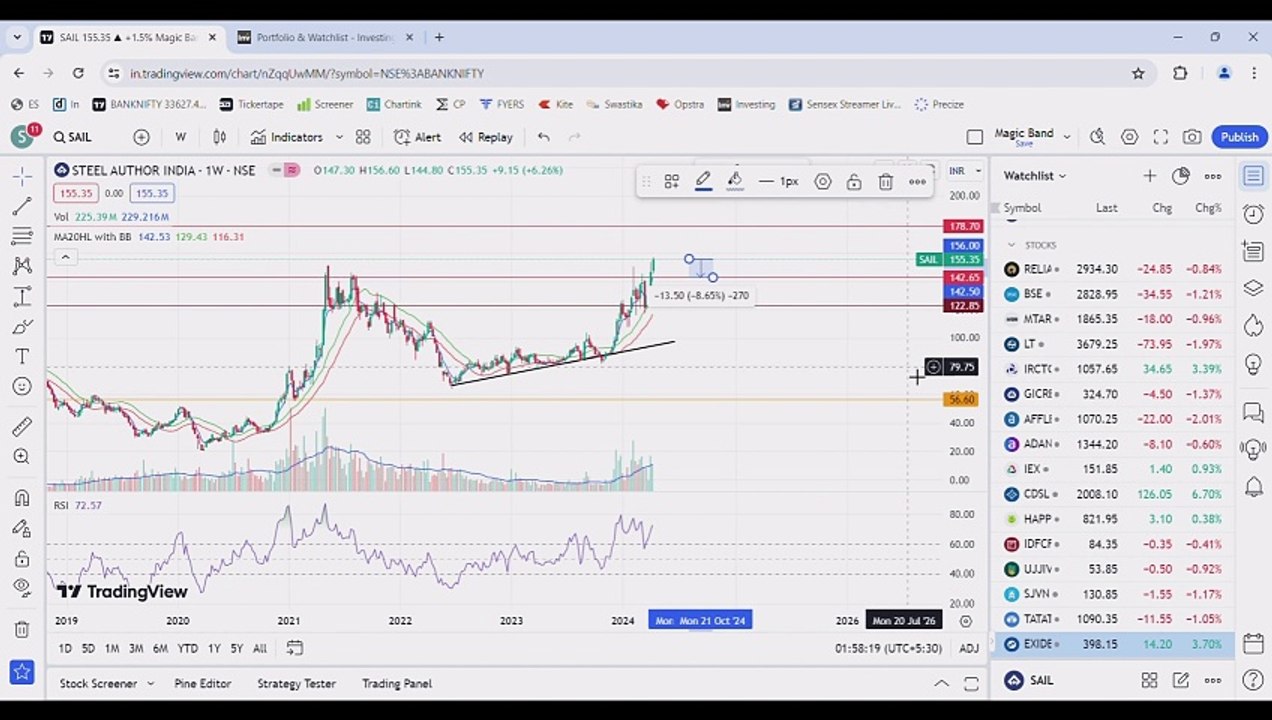Open the Fibonacci retracement tools
The height and width of the screenshot is (720, 1272).
coord(21,236)
